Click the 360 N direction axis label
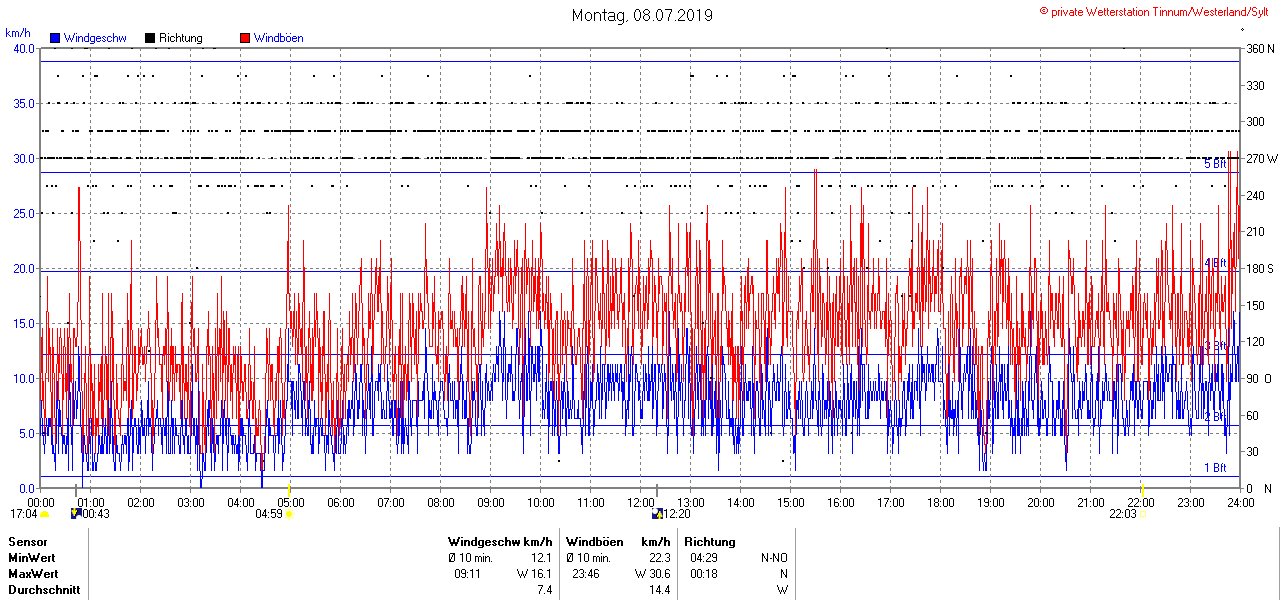The image size is (1280, 600). point(1260,48)
